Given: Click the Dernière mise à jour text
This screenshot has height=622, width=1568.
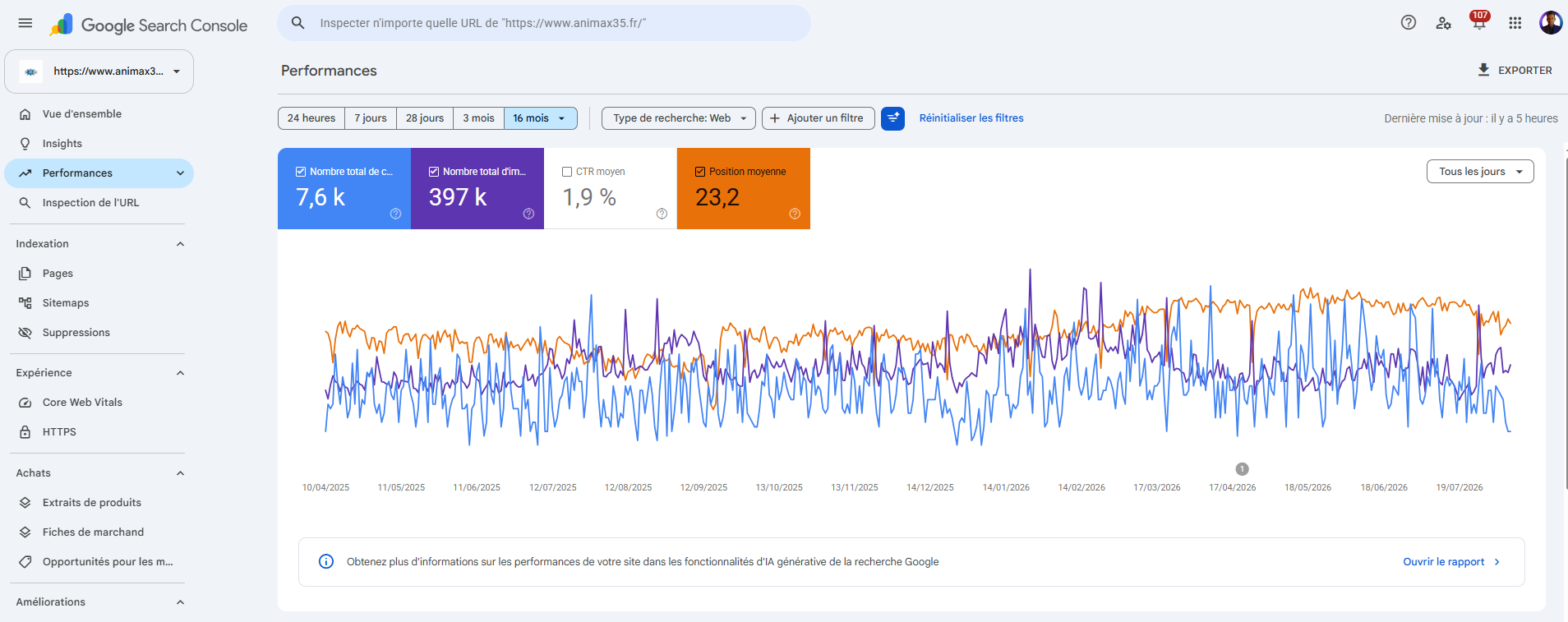Looking at the screenshot, I should point(1471,118).
